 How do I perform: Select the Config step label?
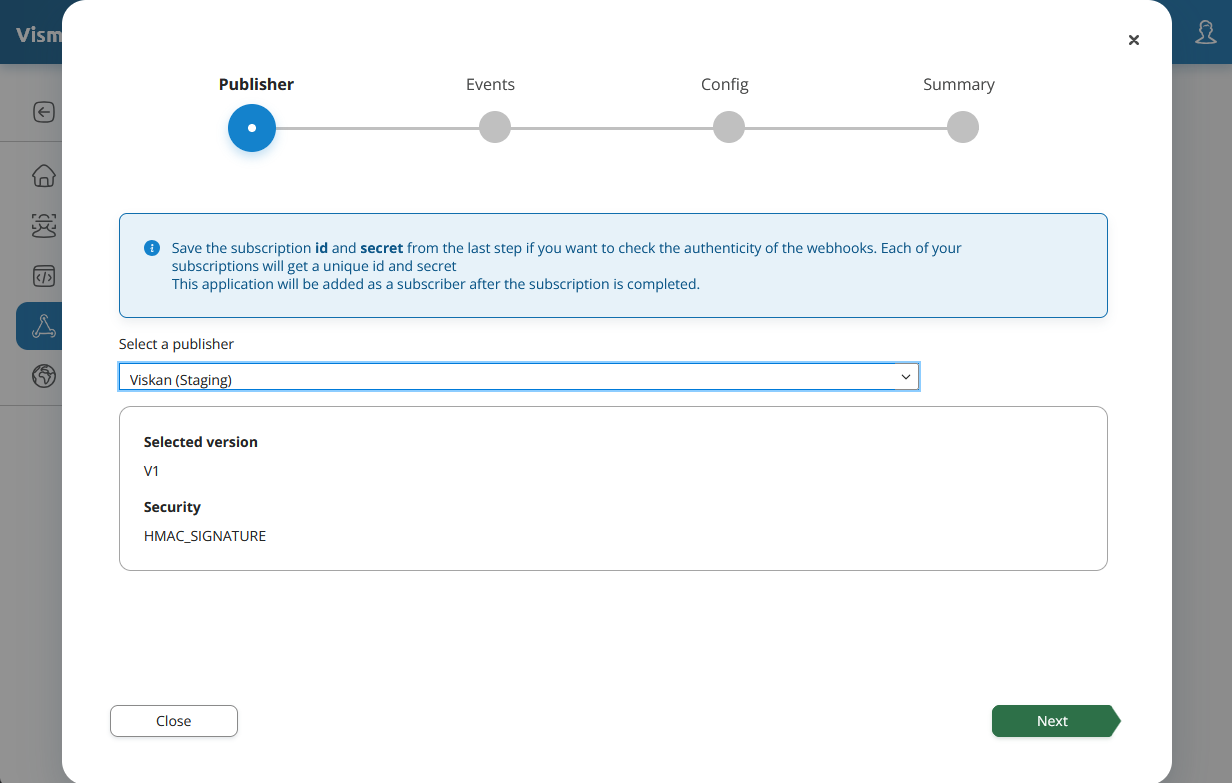pos(724,84)
